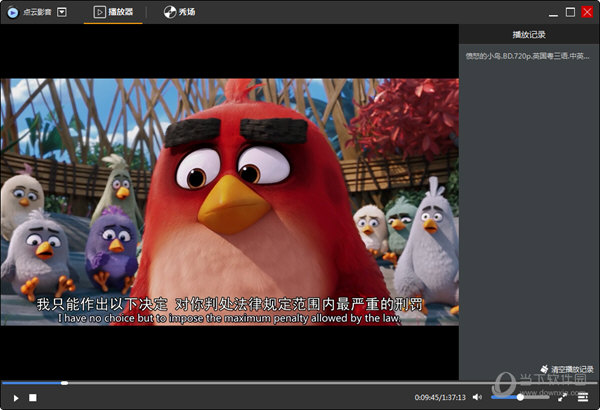Click the playback time 0:09:45/1:37:13
The height and width of the screenshot is (410, 600).
(440, 397)
